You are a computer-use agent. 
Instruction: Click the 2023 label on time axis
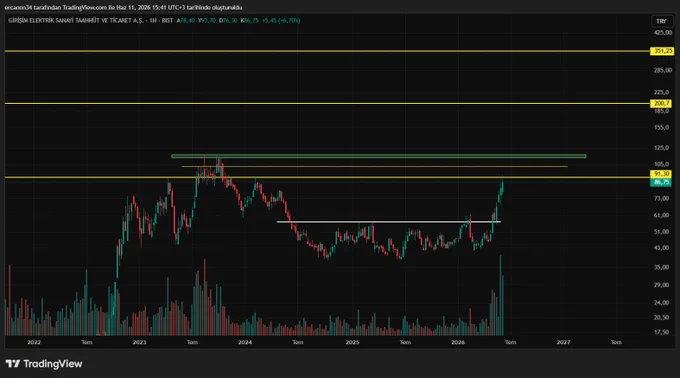pos(139,342)
